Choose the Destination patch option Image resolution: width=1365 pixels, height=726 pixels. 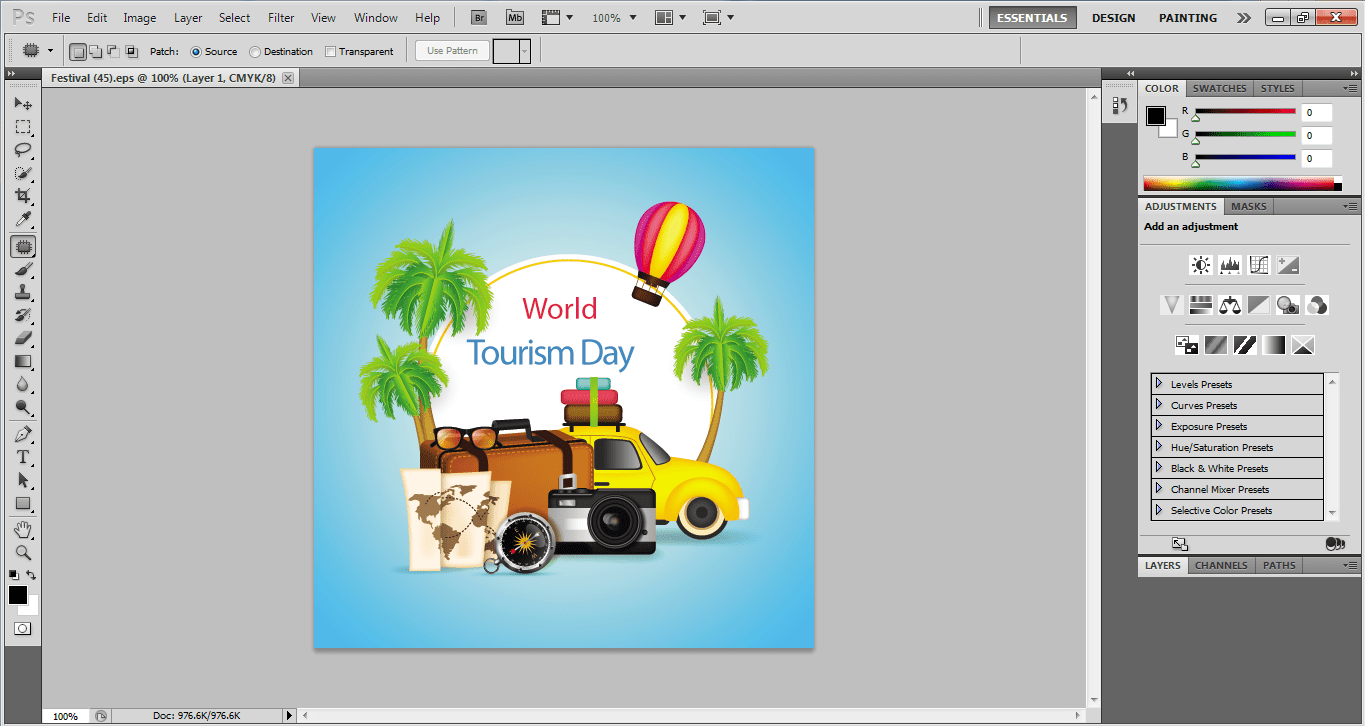click(255, 52)
